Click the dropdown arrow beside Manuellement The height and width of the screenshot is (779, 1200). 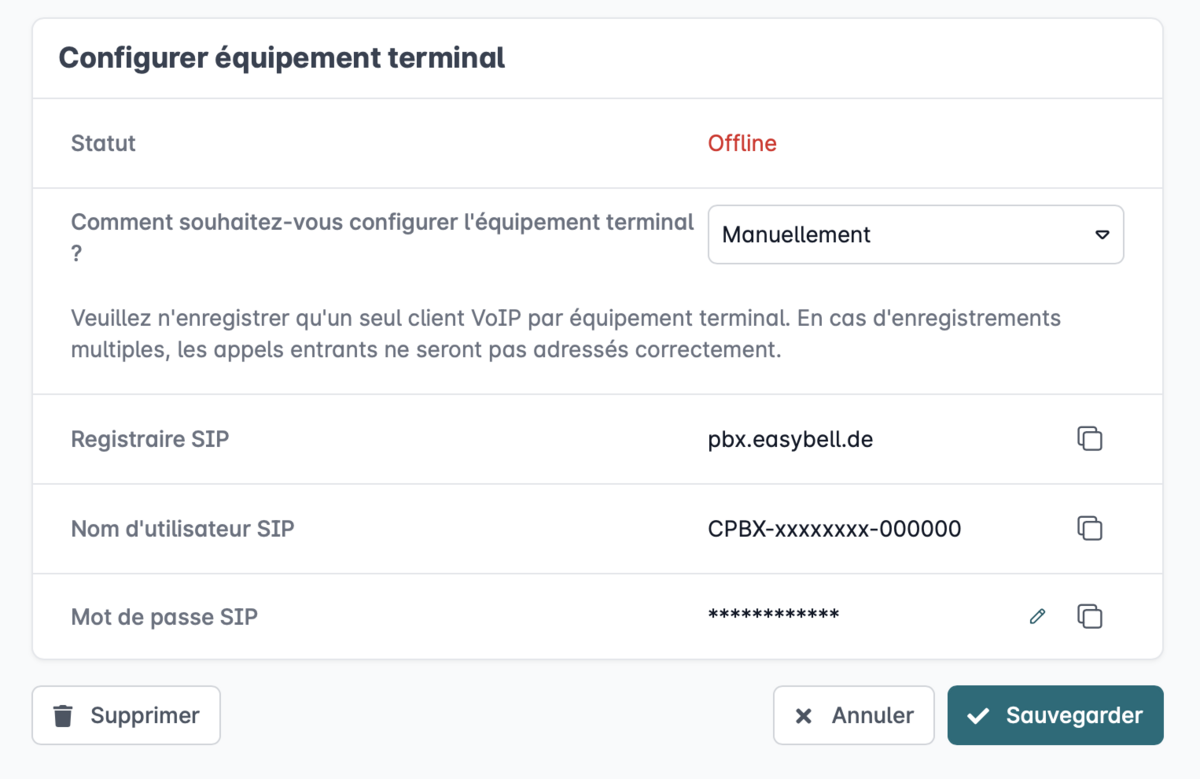(1102, 235)
